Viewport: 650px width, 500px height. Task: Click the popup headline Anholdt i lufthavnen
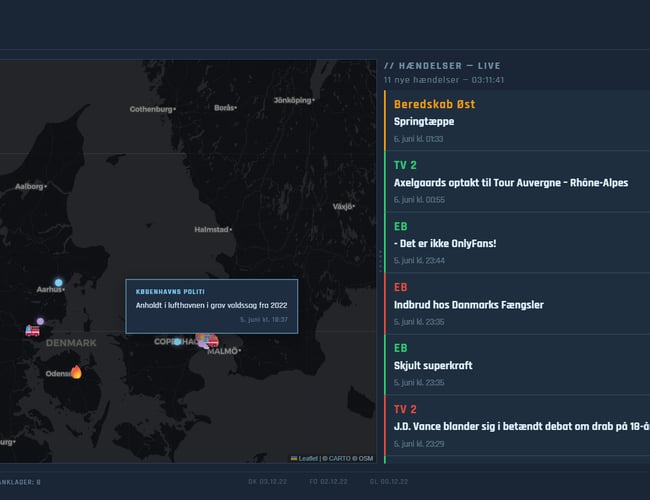point(211,305)
